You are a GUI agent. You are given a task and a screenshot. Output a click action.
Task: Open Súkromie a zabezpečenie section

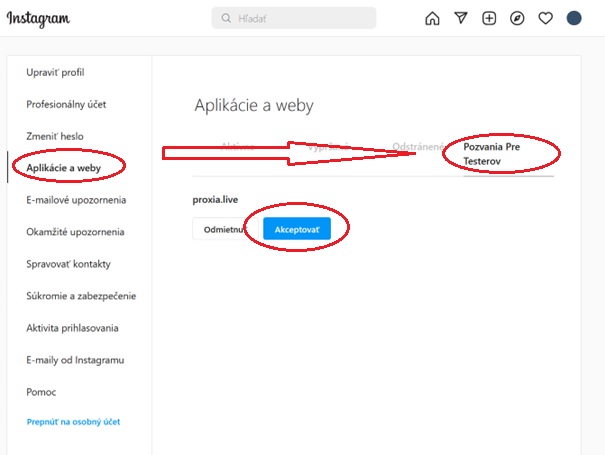click(81, 296)
